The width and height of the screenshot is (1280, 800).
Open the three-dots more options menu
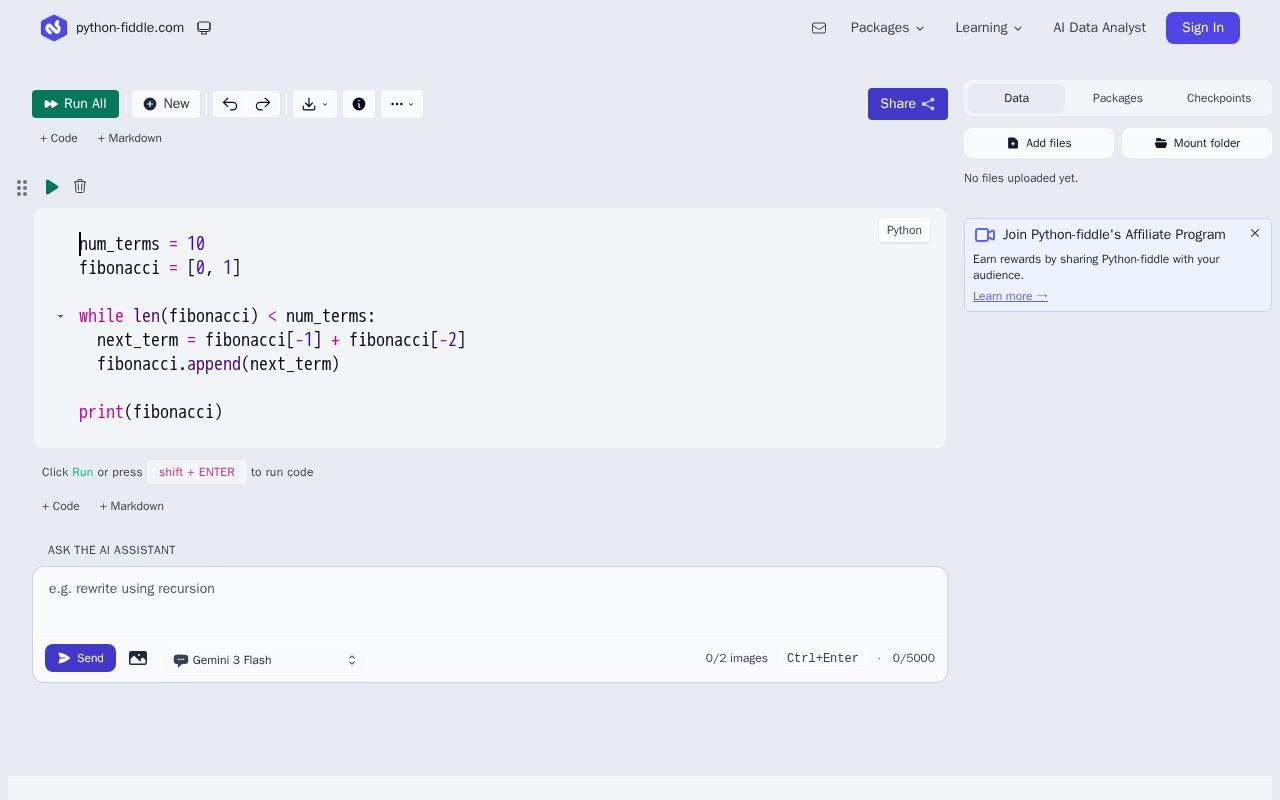(x=402, y=104)
